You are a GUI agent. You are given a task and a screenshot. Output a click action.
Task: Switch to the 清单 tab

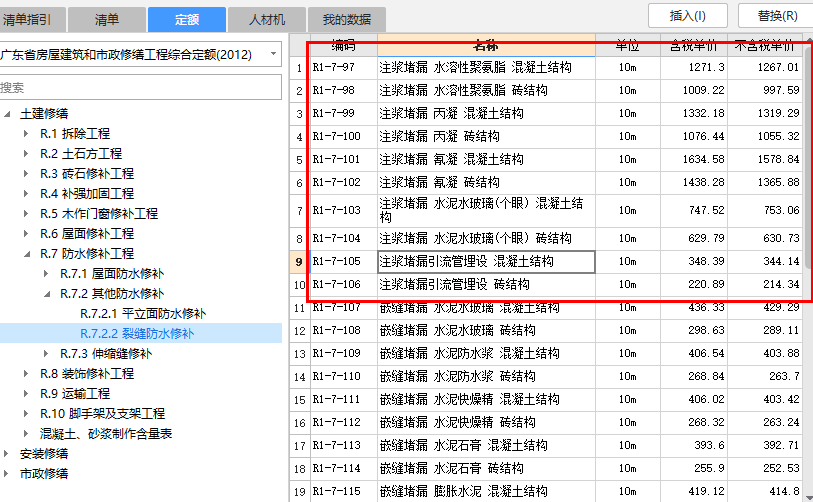pos(107,20)
